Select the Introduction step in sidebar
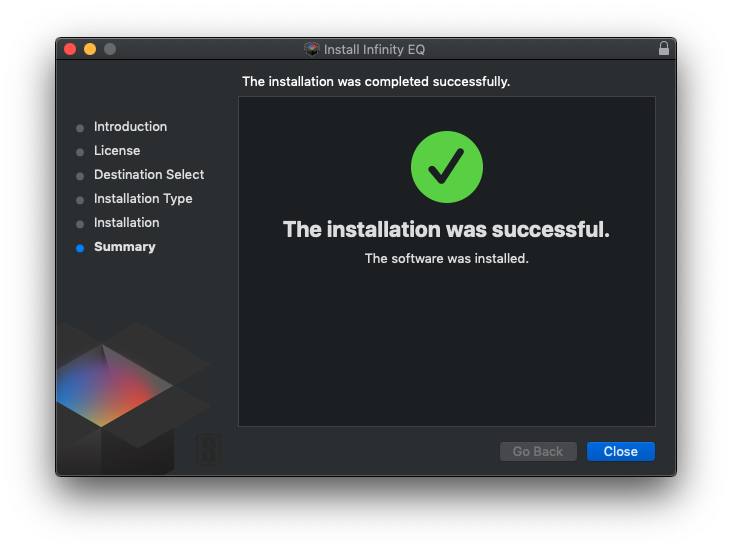 pos(130,127)
